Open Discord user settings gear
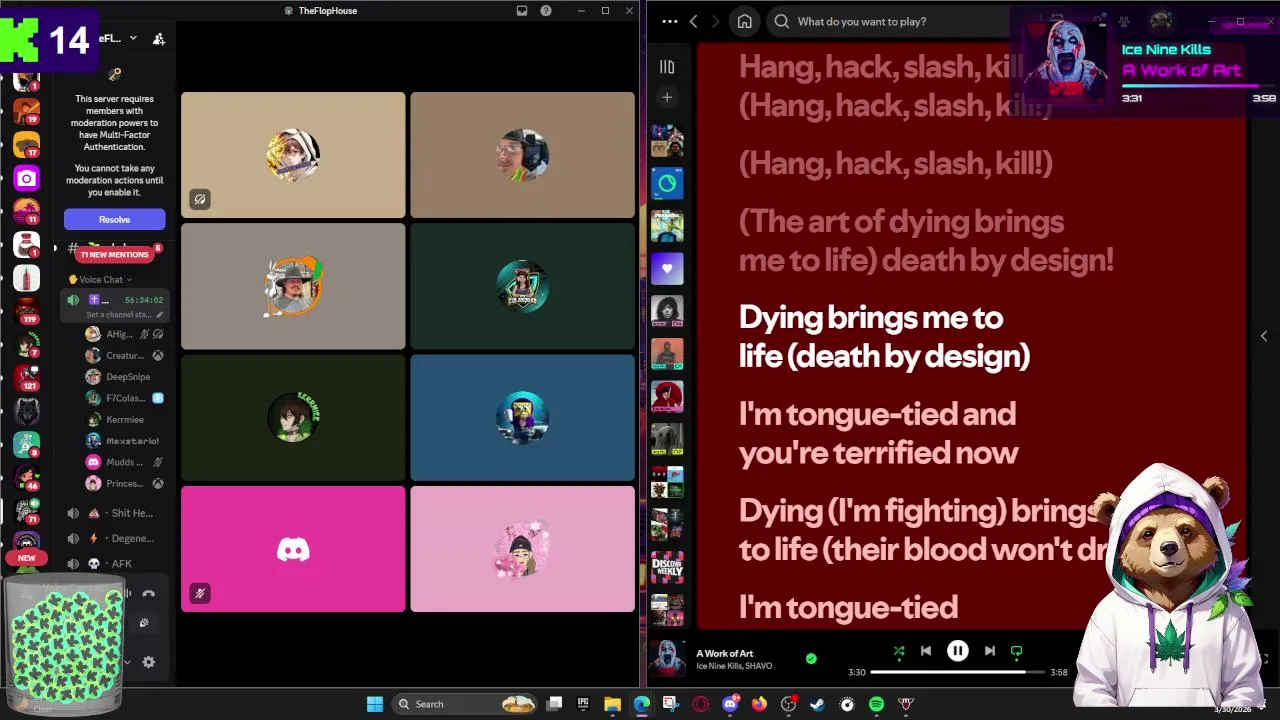 click(x=148, y=662)
